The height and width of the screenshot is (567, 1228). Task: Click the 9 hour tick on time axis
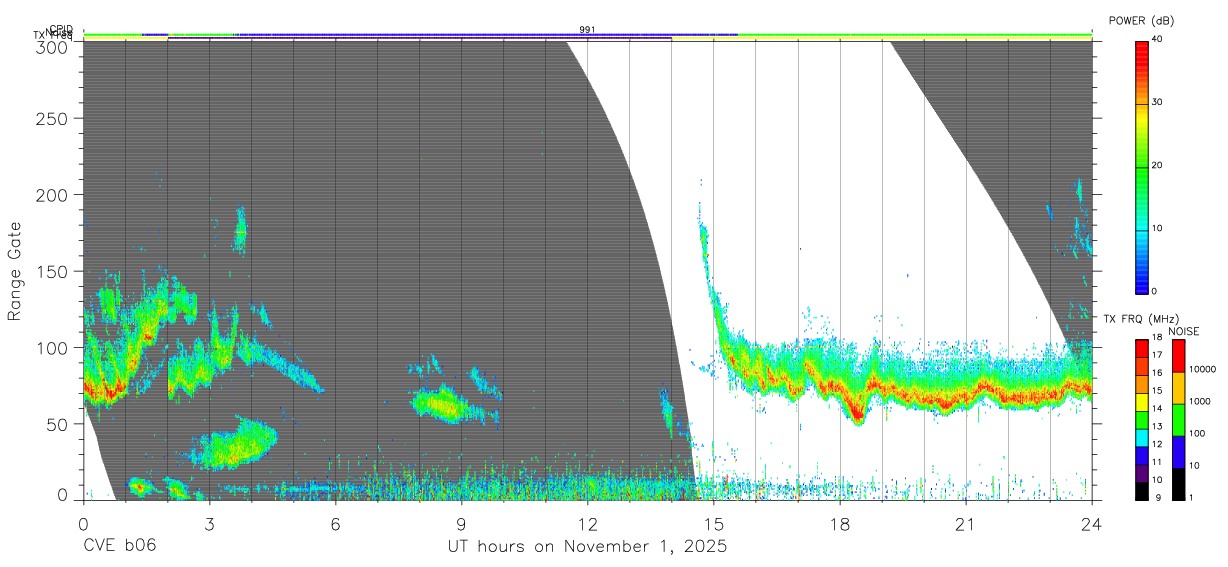(461, 524)
